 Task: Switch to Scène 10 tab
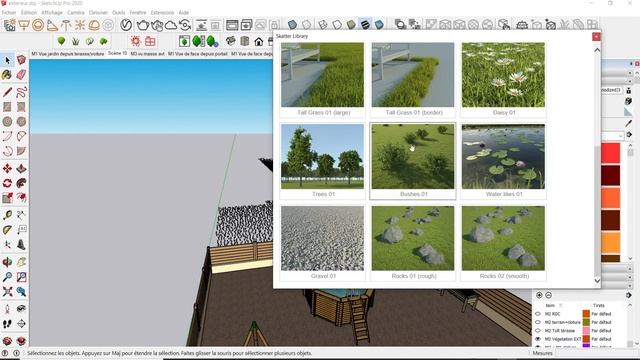[x=118, y=53]
